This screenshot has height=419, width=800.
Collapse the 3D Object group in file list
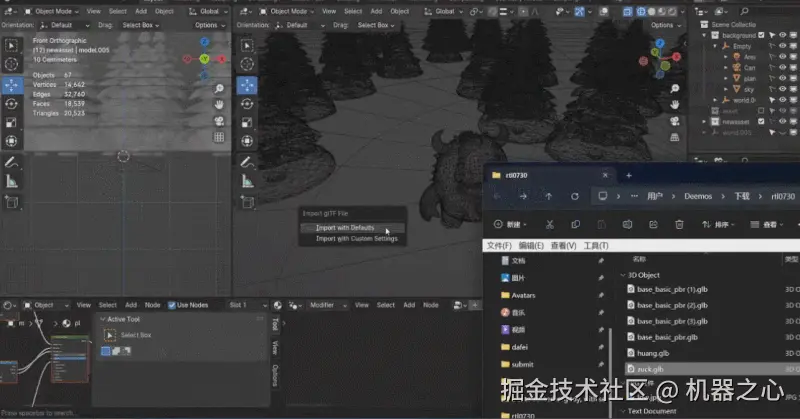624,274
